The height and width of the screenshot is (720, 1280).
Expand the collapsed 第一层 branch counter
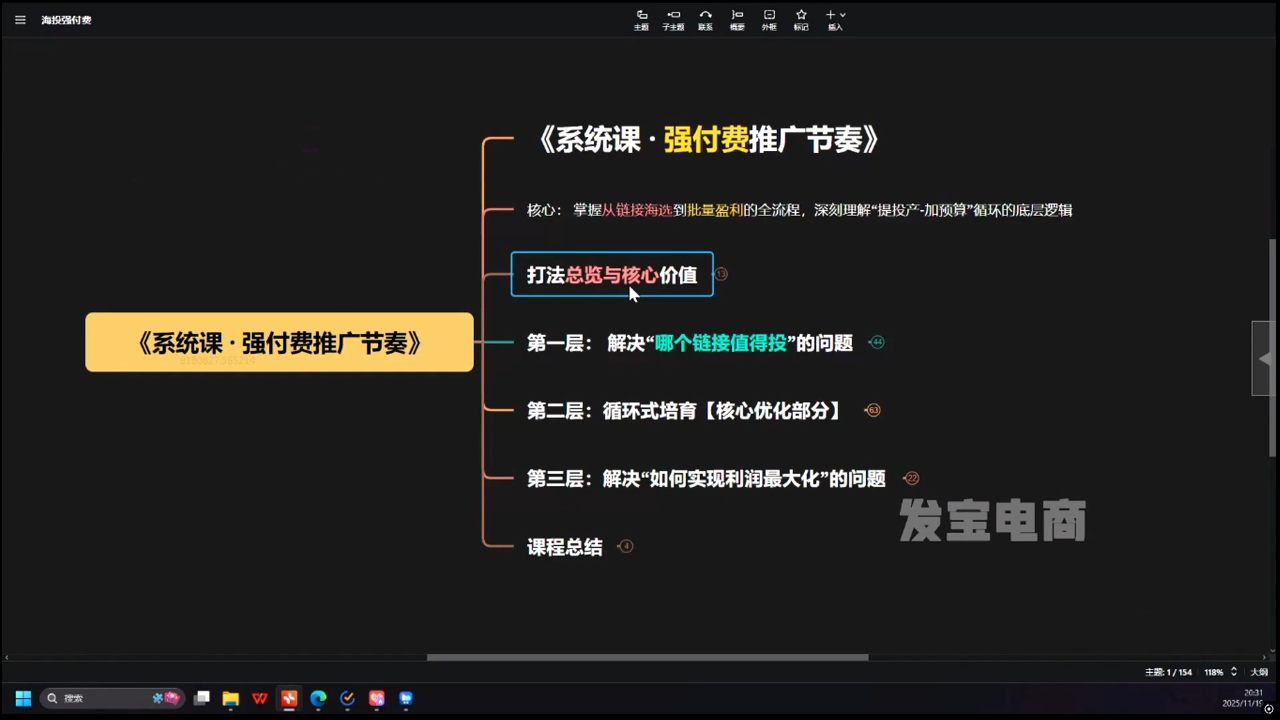876,342
